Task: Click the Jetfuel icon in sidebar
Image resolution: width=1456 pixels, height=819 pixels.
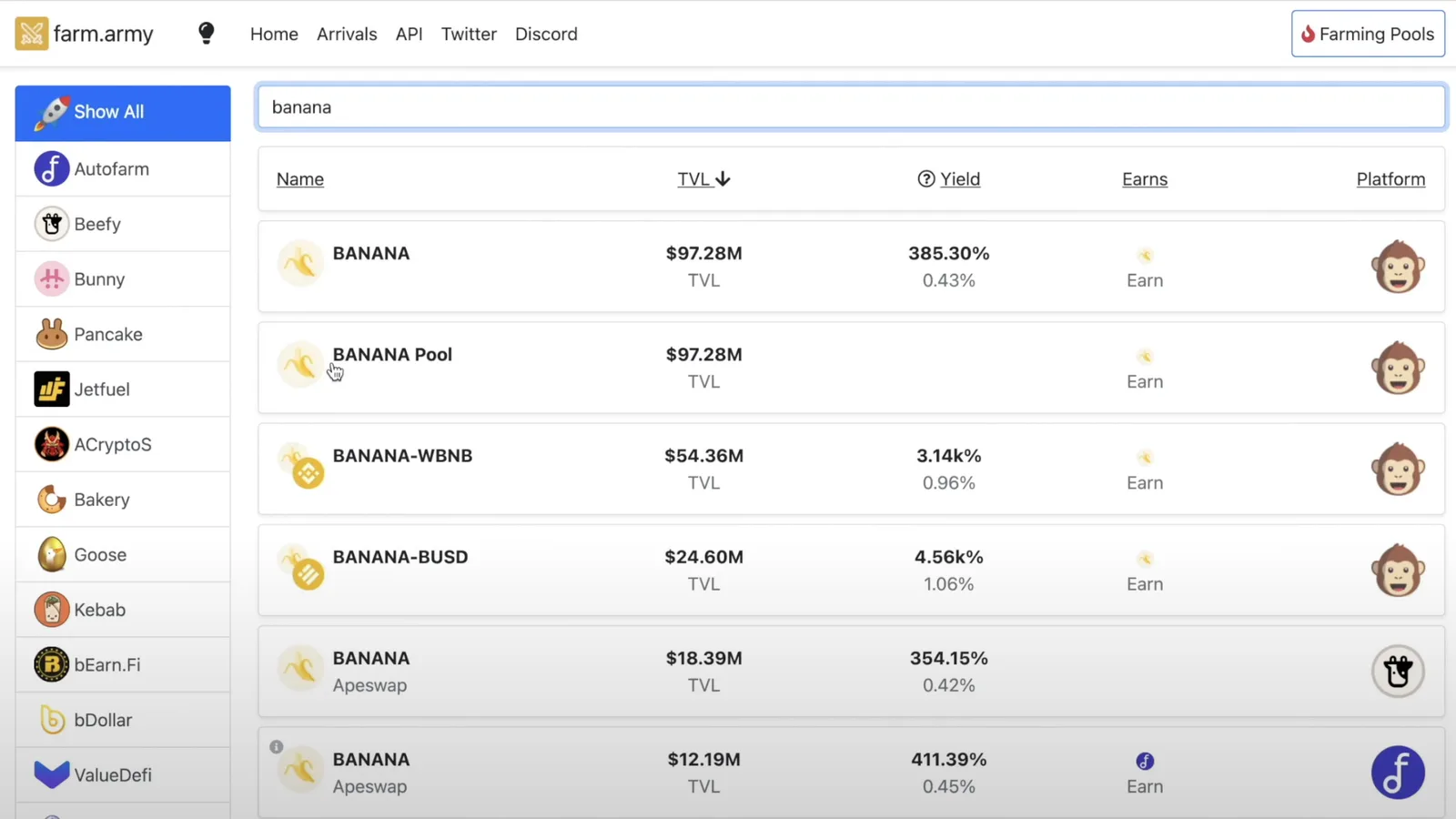Action: (52, 389)
